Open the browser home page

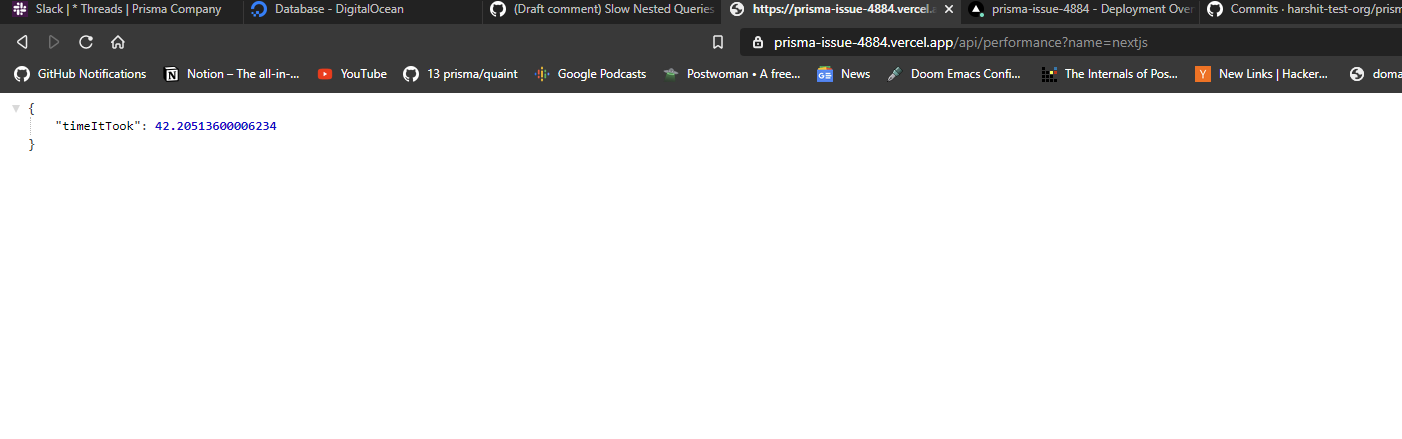(118, 42)
